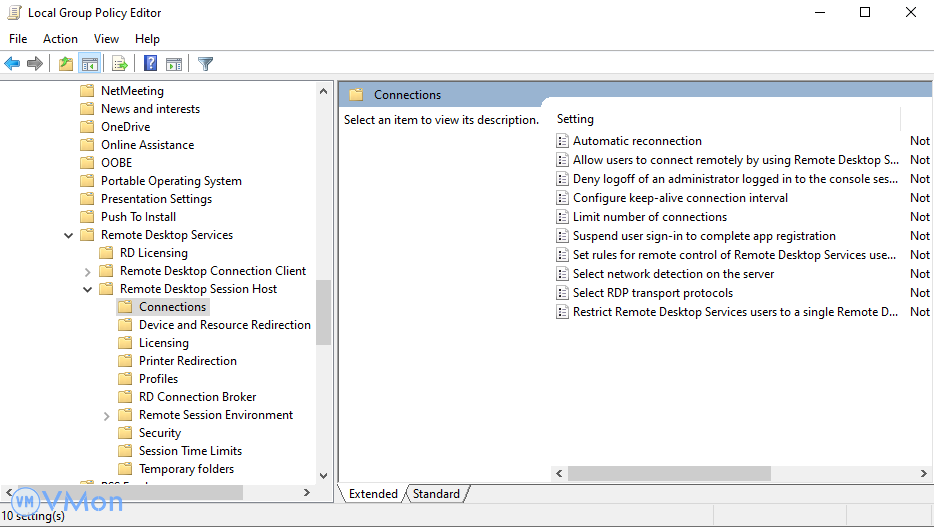Open the View menu
The width and height of the screenshot is (934, 527).
tap(106, 39)
